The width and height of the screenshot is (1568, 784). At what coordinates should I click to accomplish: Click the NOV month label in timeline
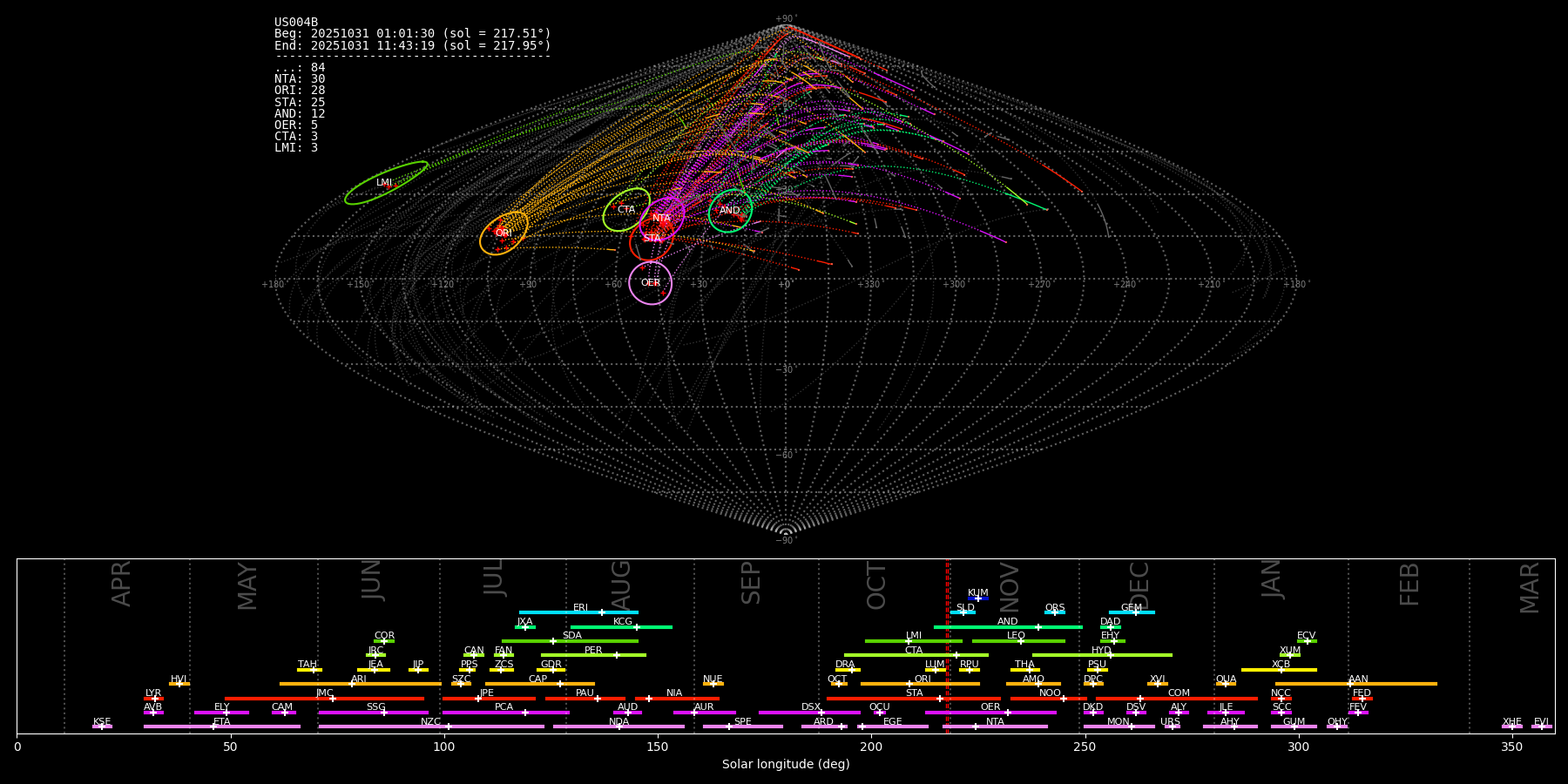(1009, 586)
